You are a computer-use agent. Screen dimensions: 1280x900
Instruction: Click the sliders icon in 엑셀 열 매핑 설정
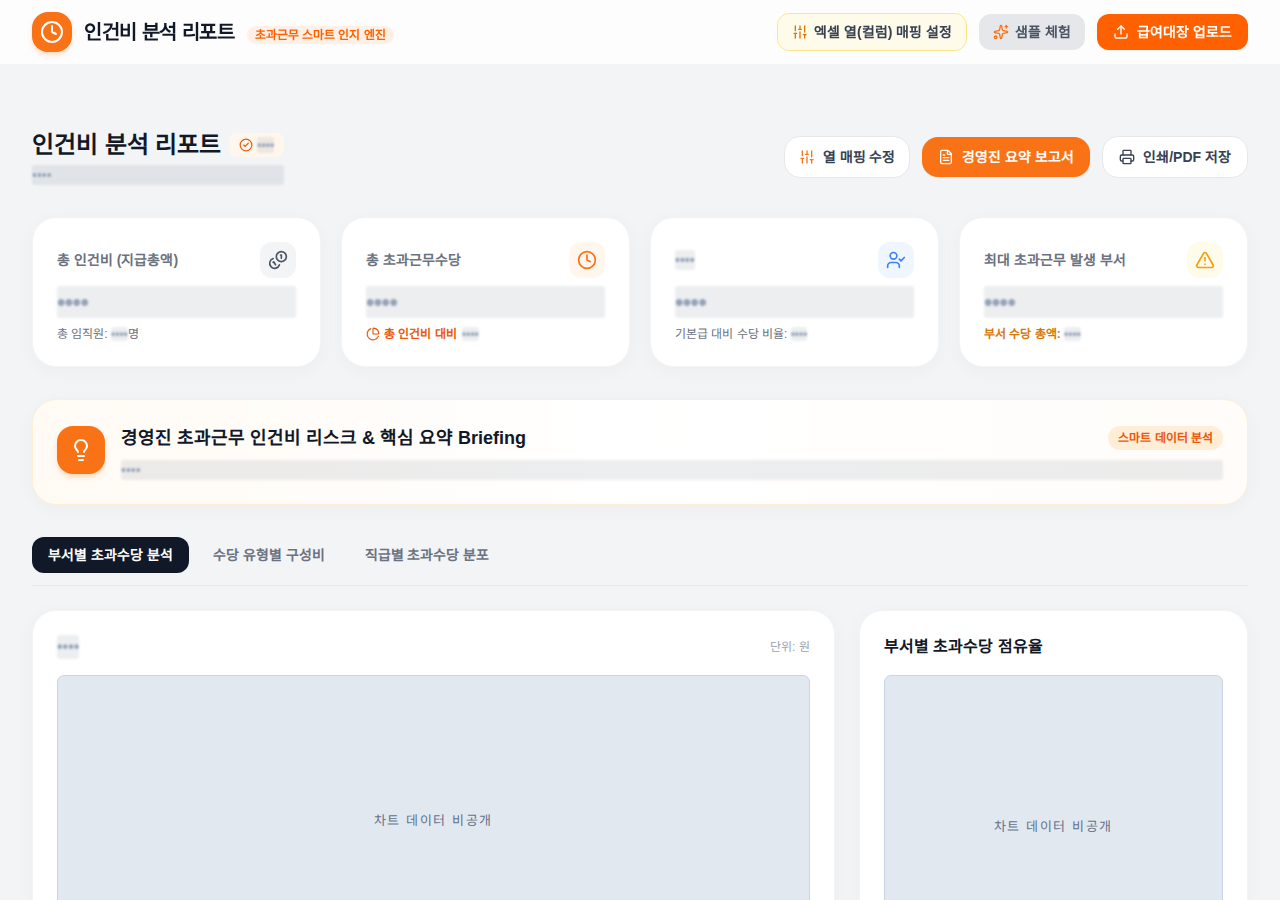(x=800, y=32)
